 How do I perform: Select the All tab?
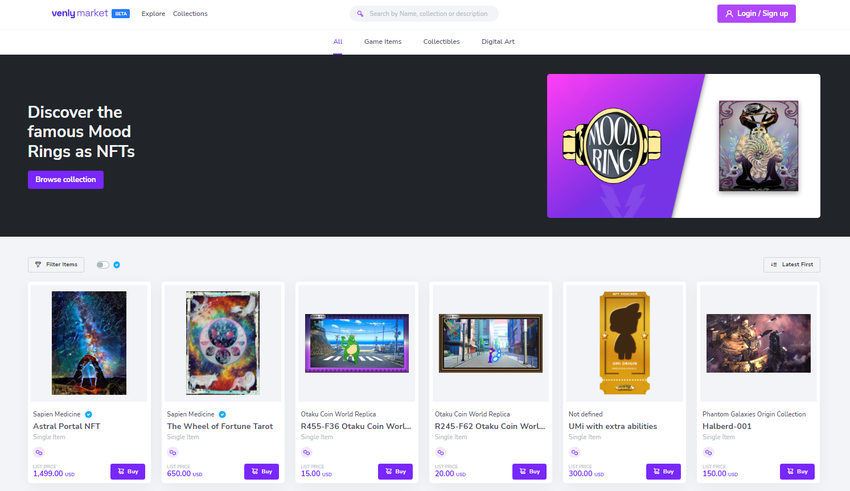coord(338,42)
